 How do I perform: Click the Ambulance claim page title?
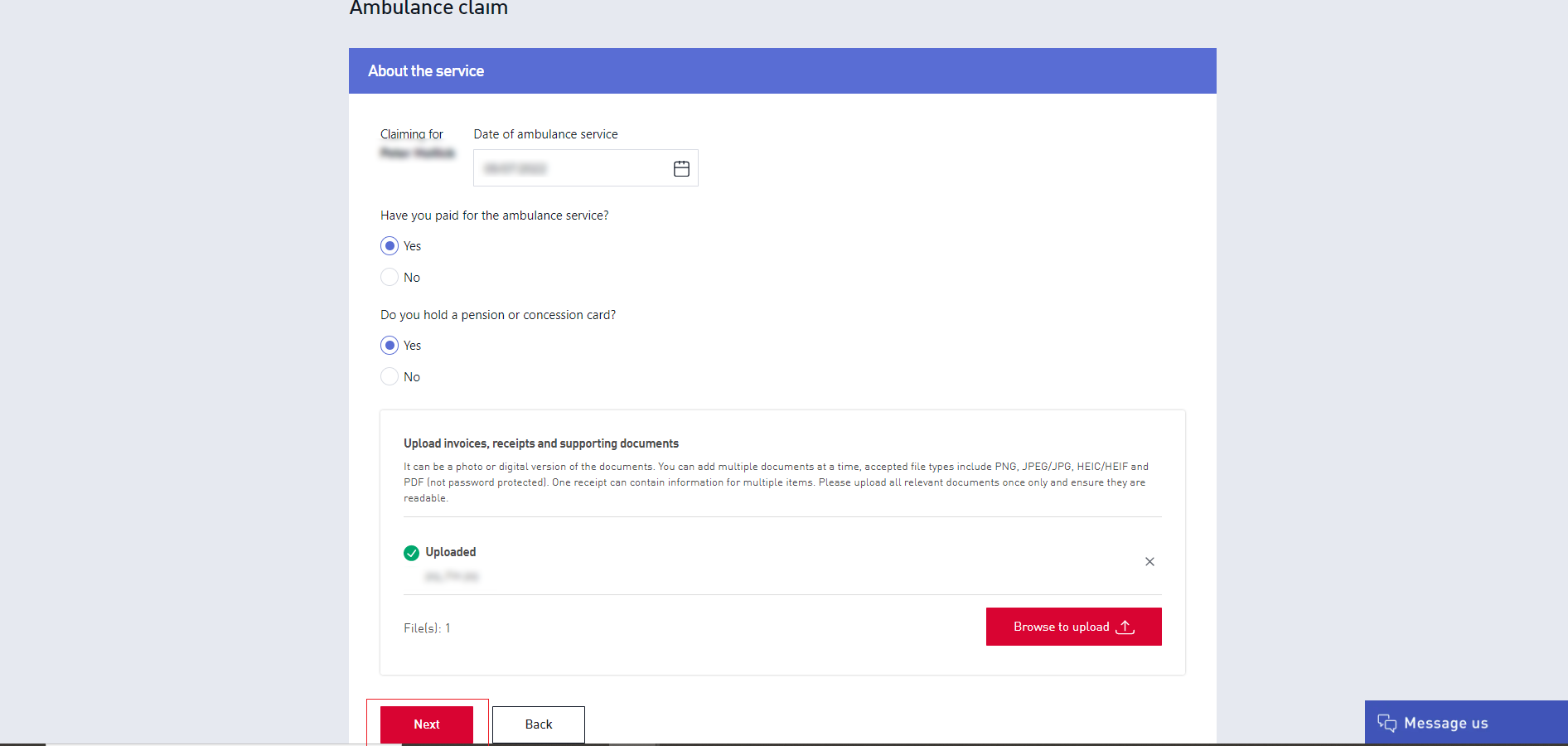coord(428,8)
